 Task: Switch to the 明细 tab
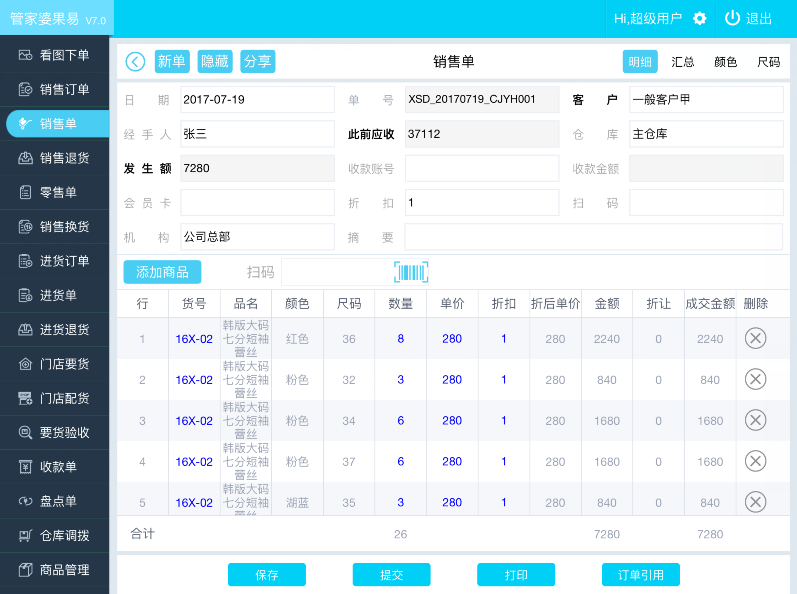tap(640, 61)
